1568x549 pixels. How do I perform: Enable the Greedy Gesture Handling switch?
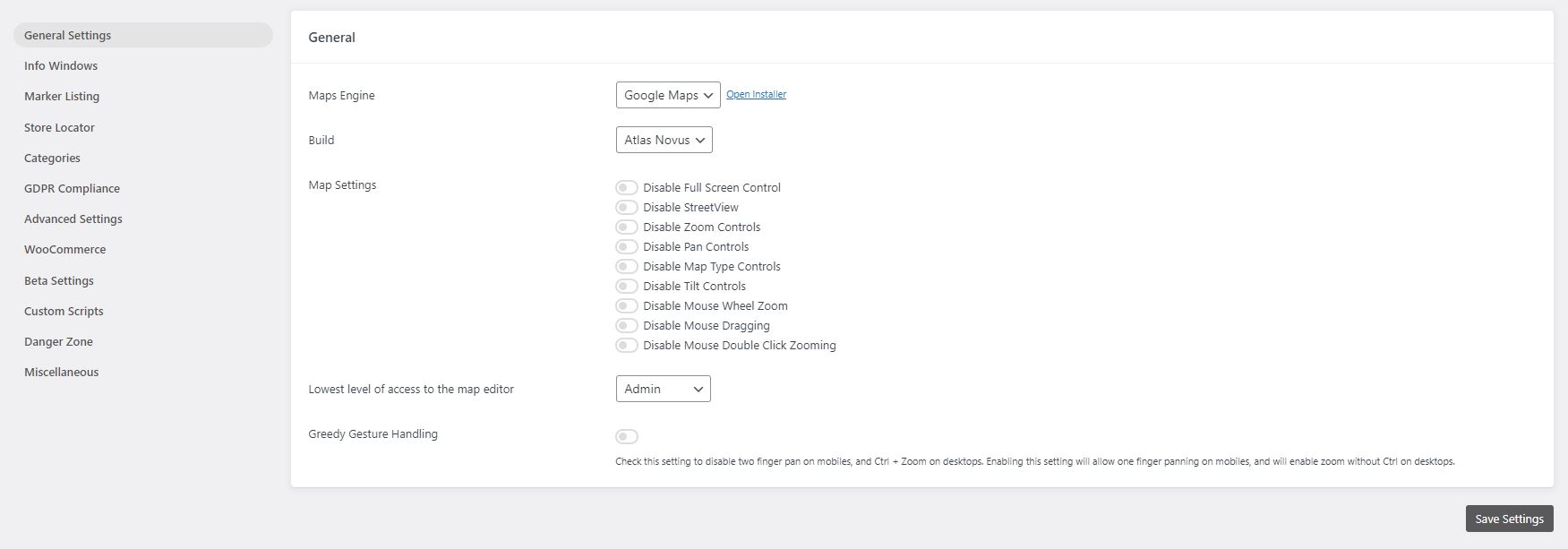coord(627,436)
